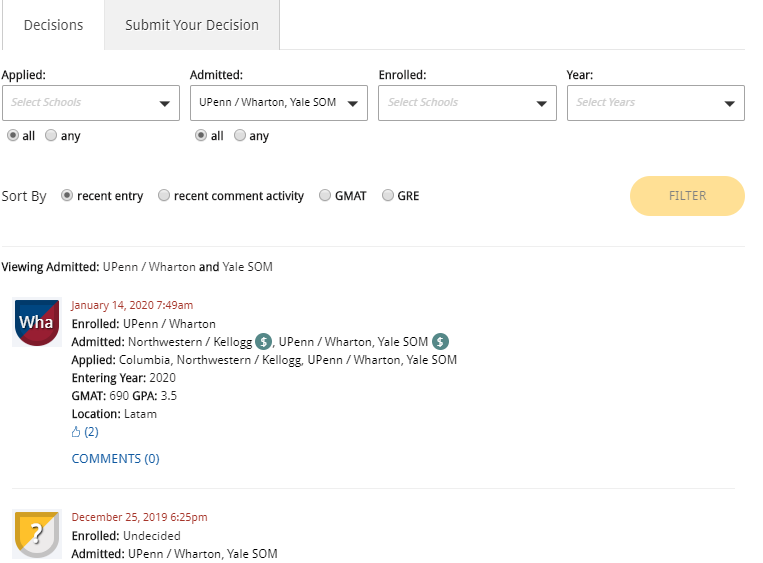This screenshot has width=763, height=563.
Task: Click 'Enrolled: Undecided' text
Action: pyautogui.click(x=126, y=535)
